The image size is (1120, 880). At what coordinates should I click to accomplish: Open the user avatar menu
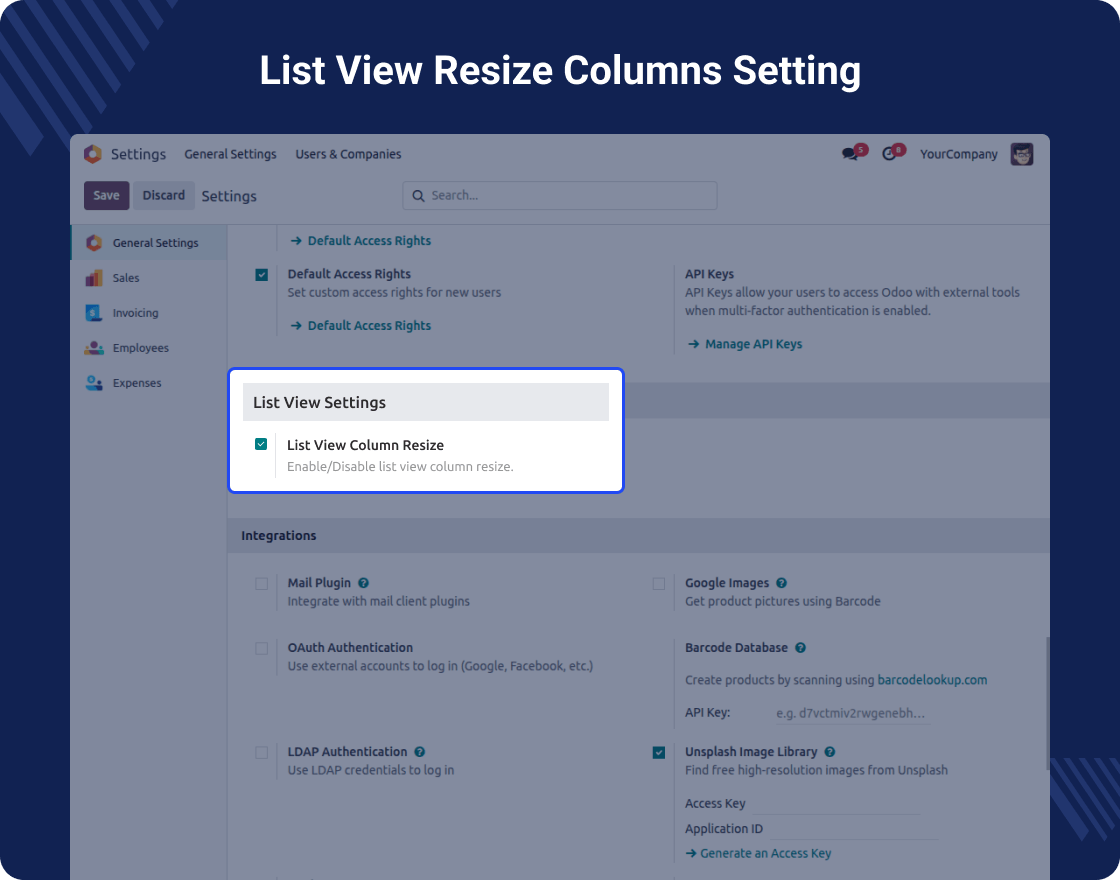point(1021,154)
